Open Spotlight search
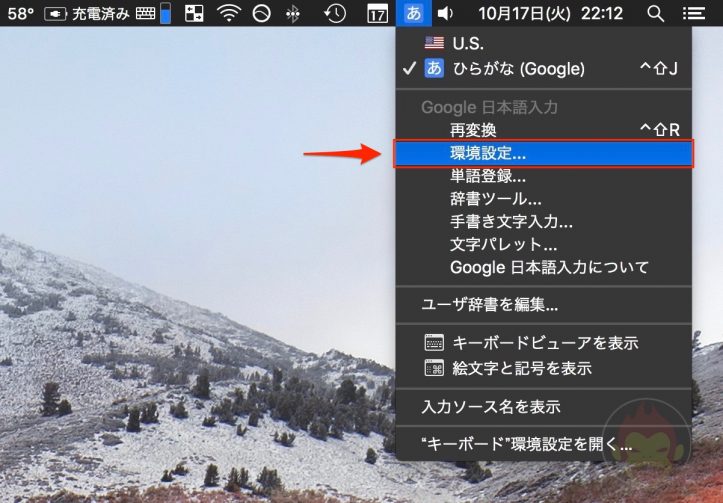This screenshot has height=503, width=723. tap(655, 14)
